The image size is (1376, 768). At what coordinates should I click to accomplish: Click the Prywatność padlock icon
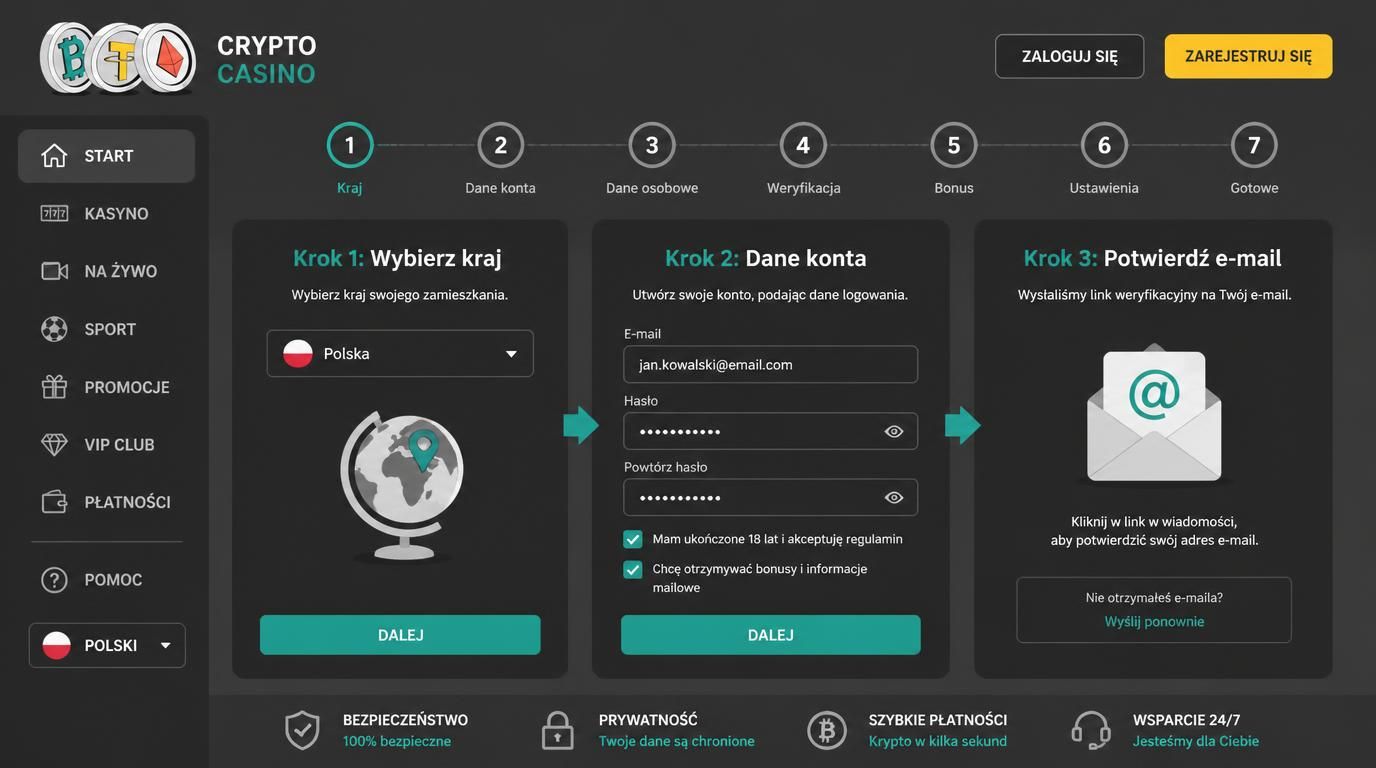click(x=557, y=730)
